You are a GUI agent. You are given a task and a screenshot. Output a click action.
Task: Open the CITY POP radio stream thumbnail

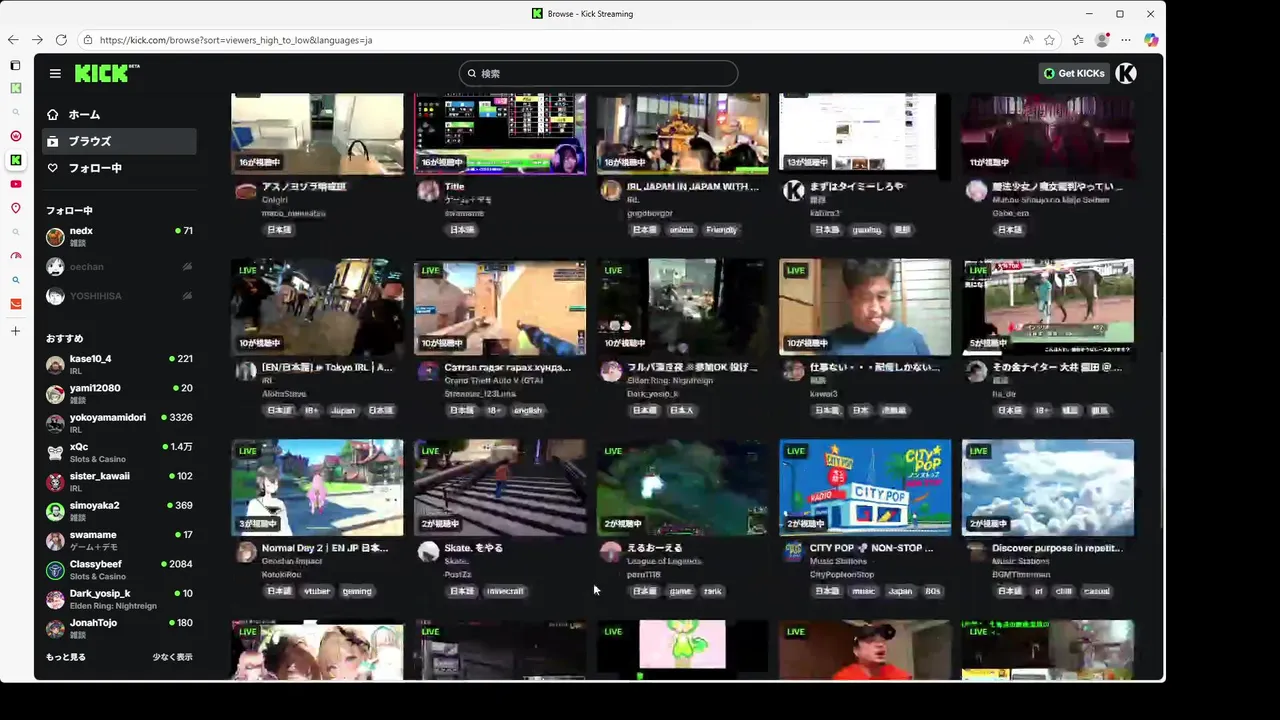(x=865, y=488)
